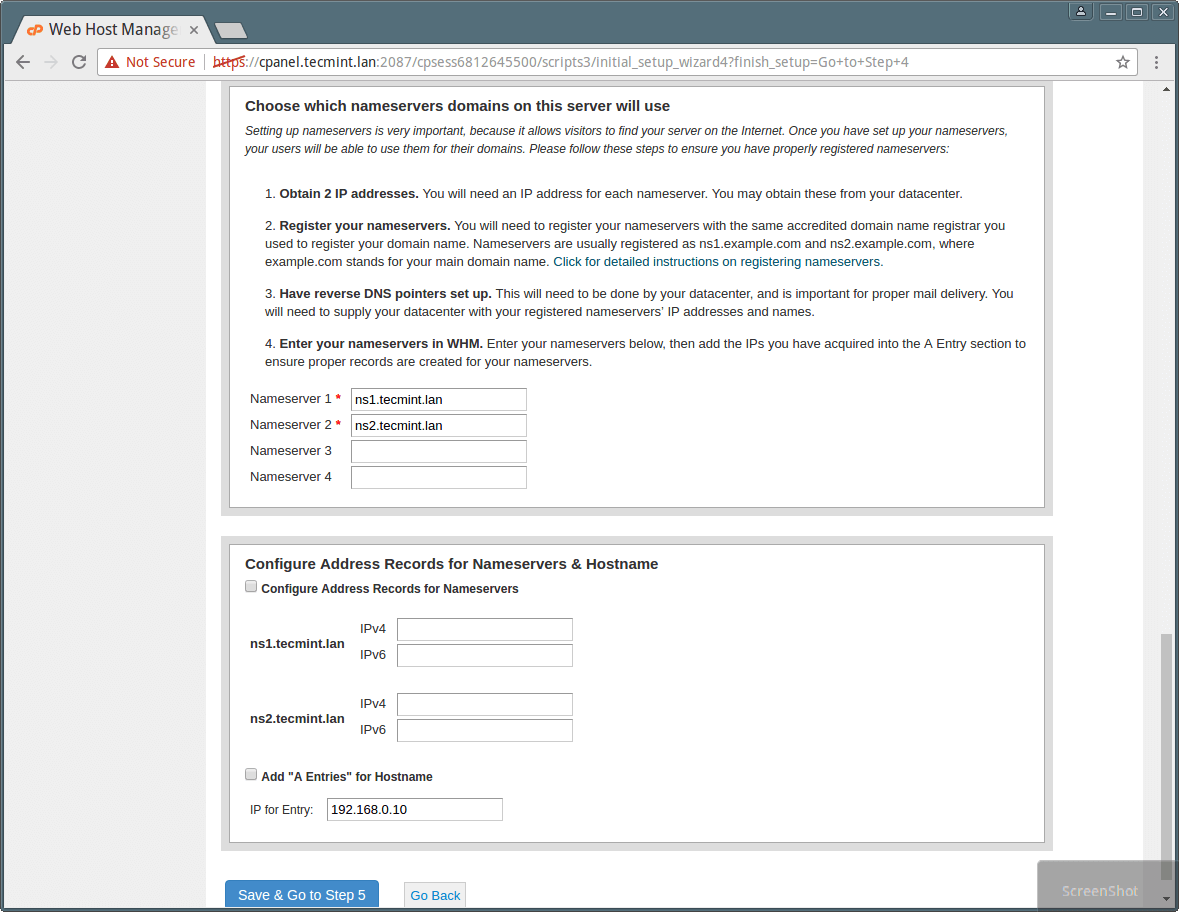
Task: Open the Chrome profile user icon
Action: (x=1080, y=11)
